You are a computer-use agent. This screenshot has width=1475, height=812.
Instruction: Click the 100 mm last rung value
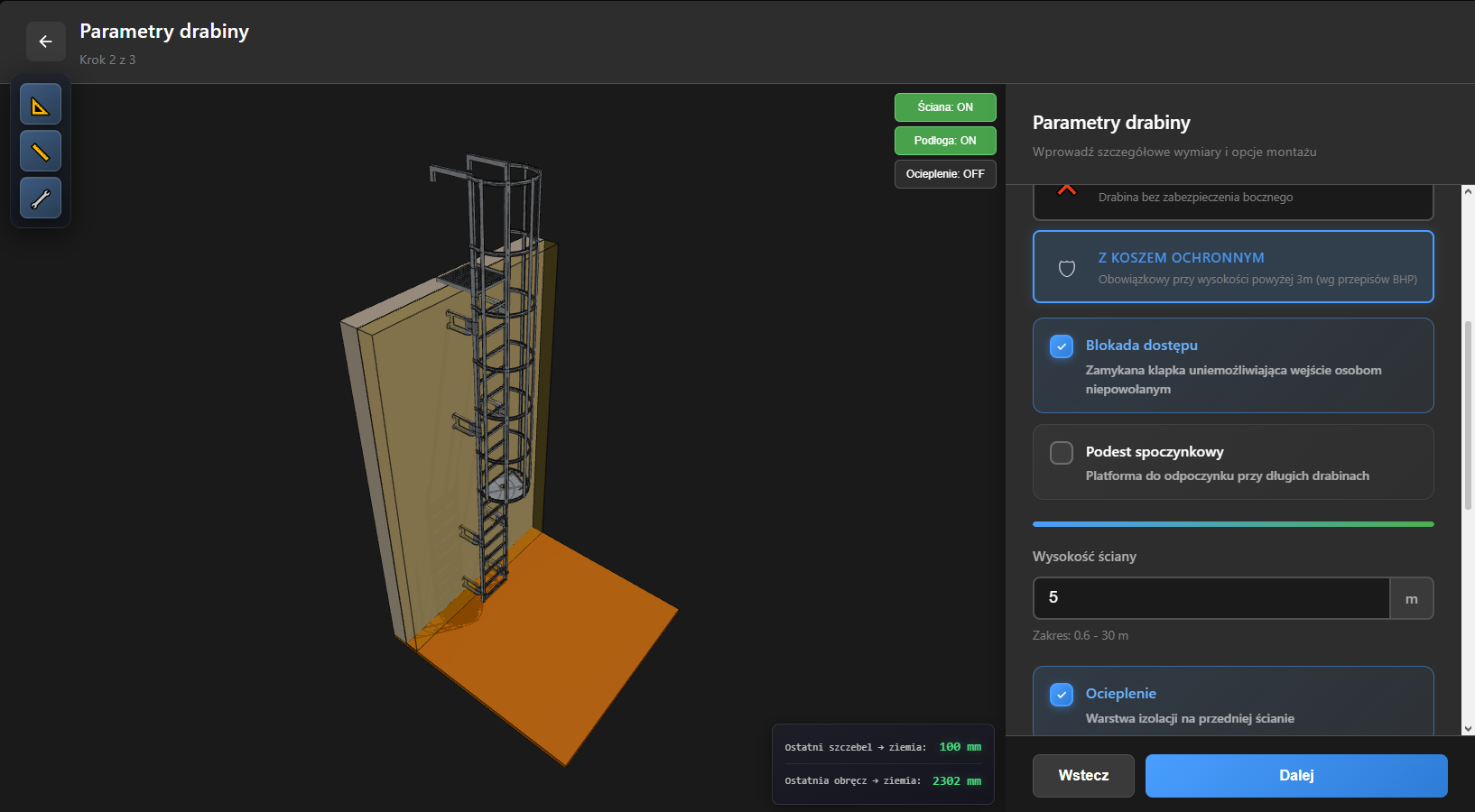tap(960, 747)
